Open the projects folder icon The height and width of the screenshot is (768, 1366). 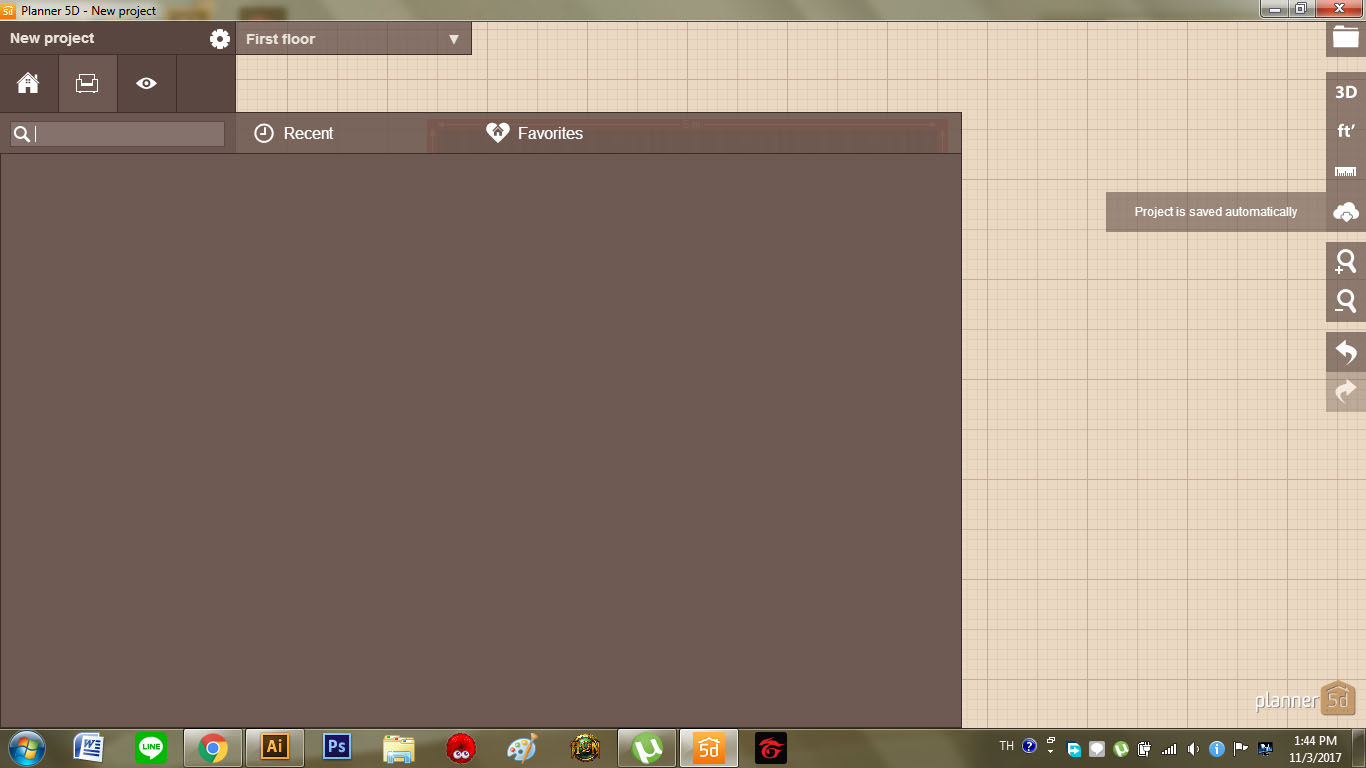click(1346, 38)
